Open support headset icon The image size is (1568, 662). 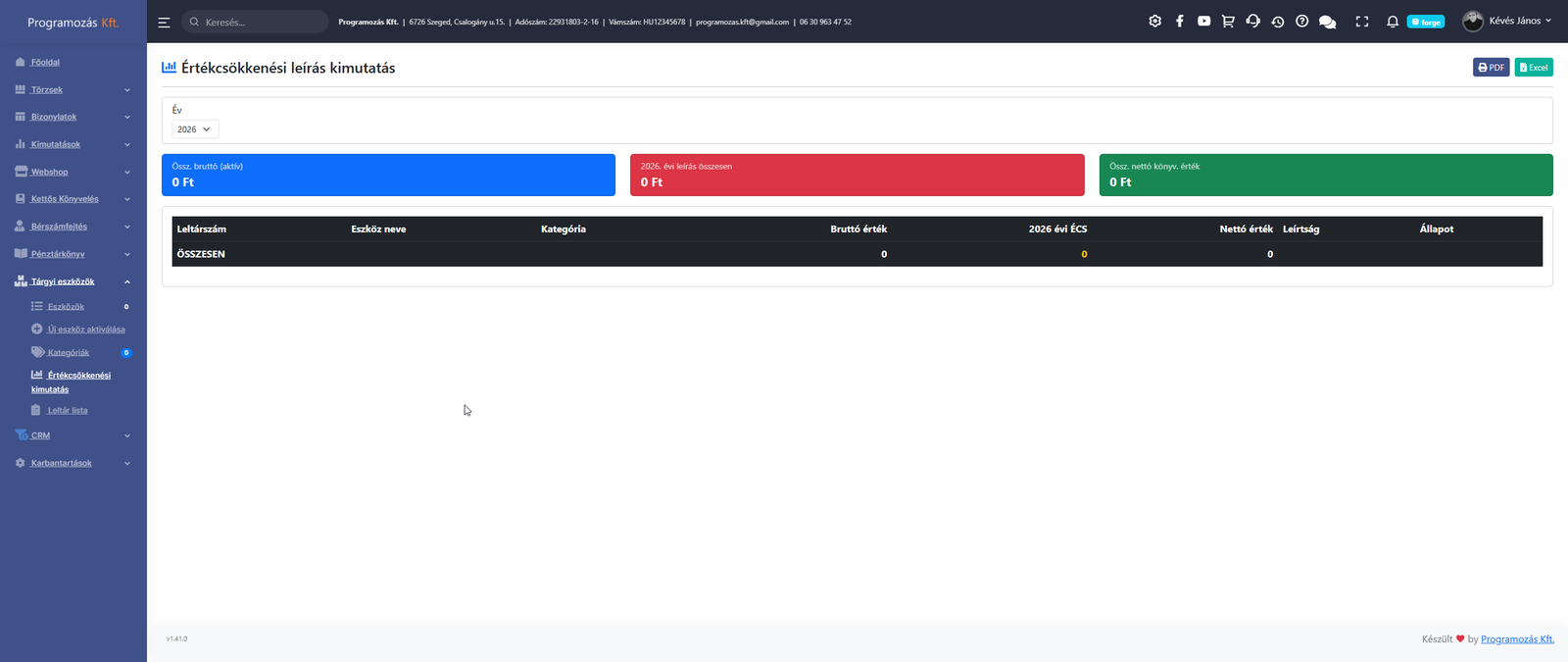pyautogui.click(x=1252, y=21)
